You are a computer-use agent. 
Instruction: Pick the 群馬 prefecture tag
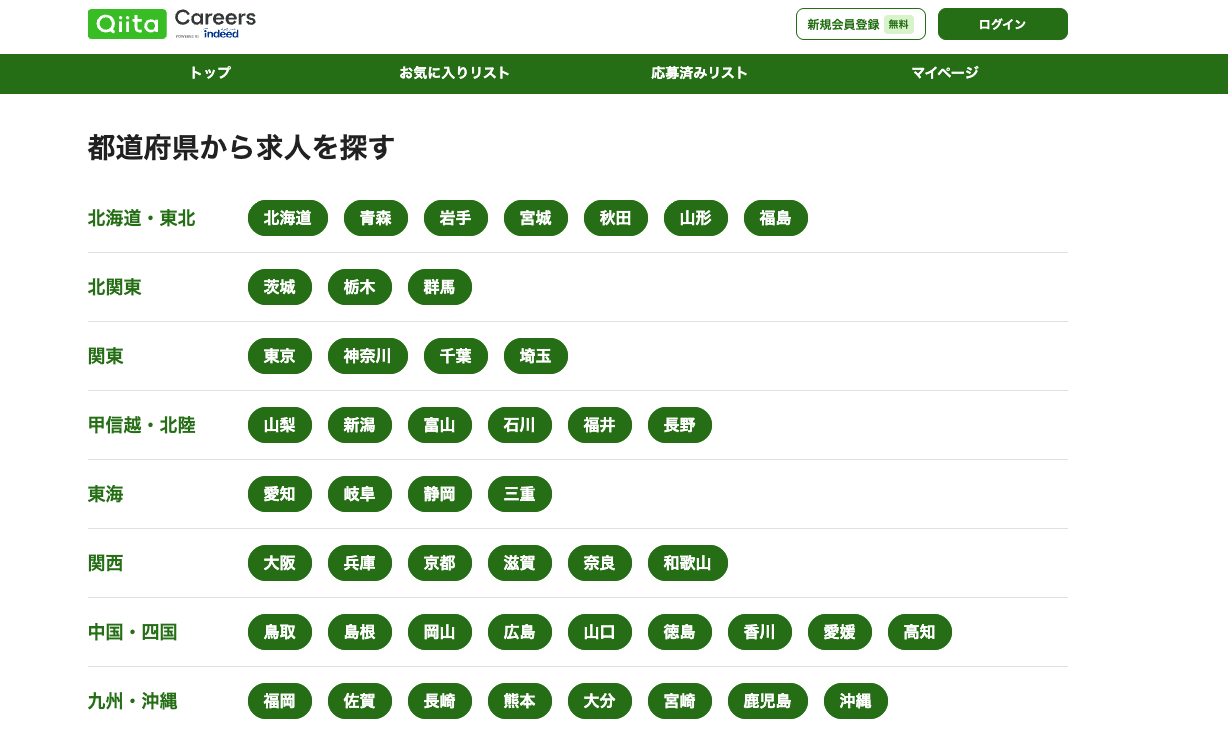[440, 287]
